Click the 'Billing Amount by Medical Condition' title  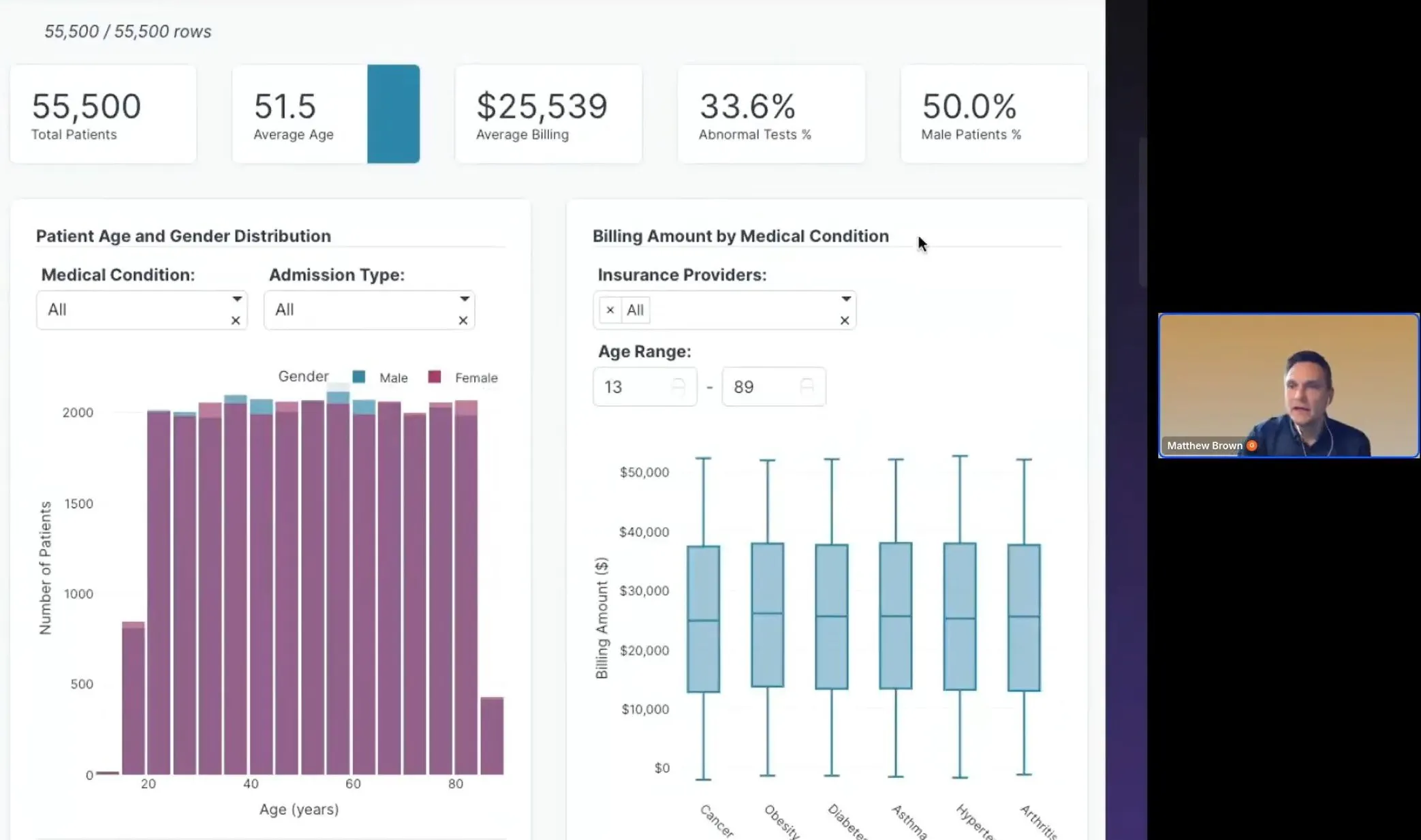tap(740, 236)
